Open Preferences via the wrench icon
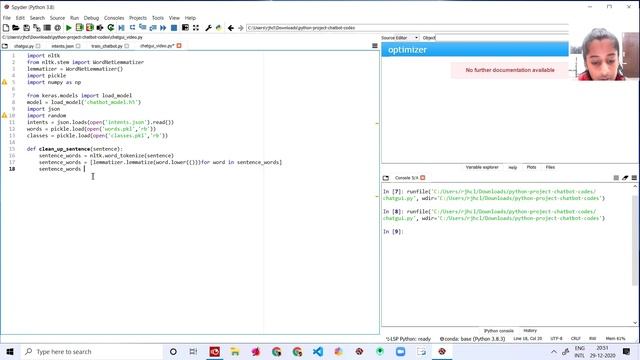 pyautogui.click(x=208, y=28)
